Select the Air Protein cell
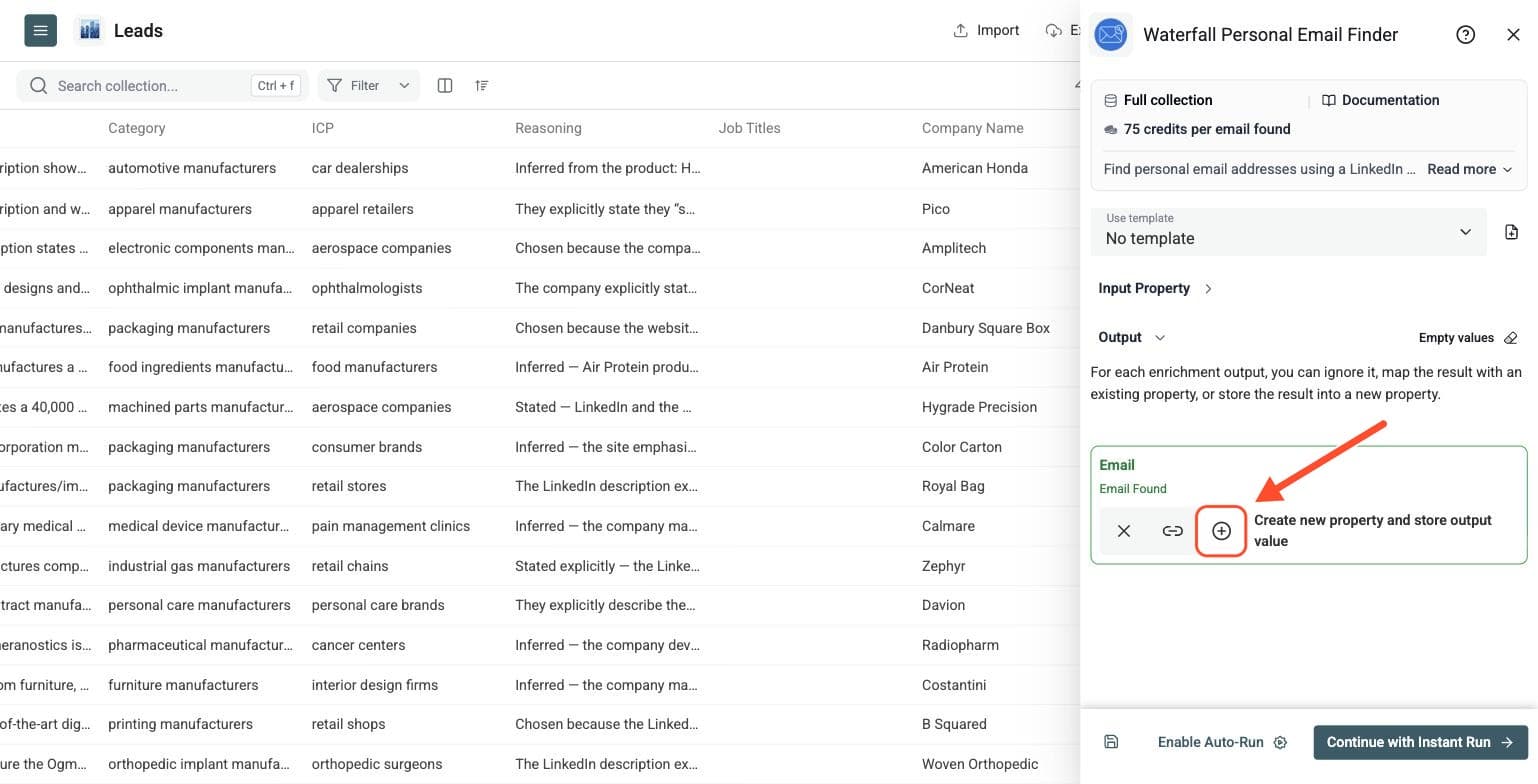The height and width of the screenshot is (784, 1538). point(955,367)
